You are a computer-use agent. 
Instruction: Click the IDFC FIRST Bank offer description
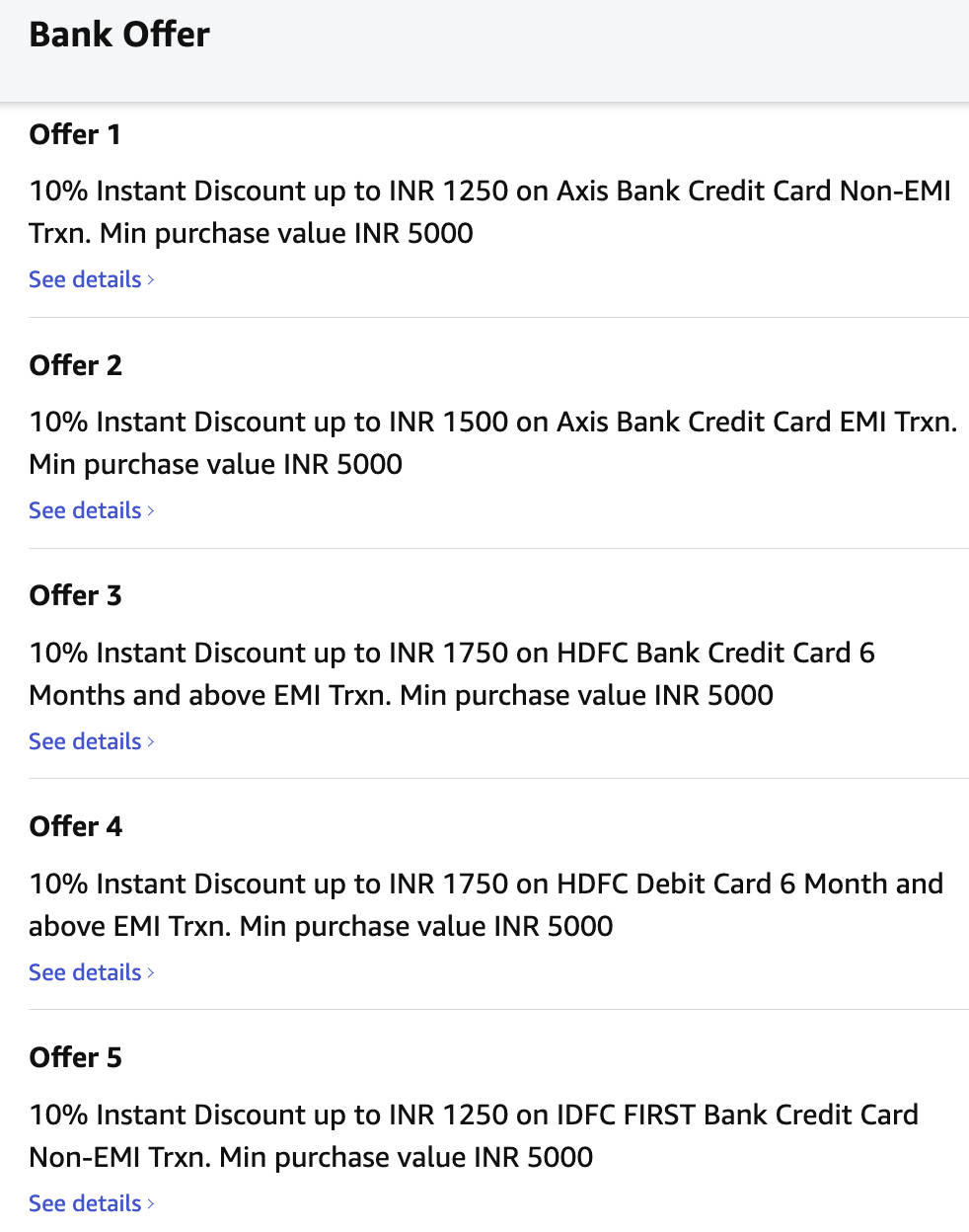[474, 1135]
